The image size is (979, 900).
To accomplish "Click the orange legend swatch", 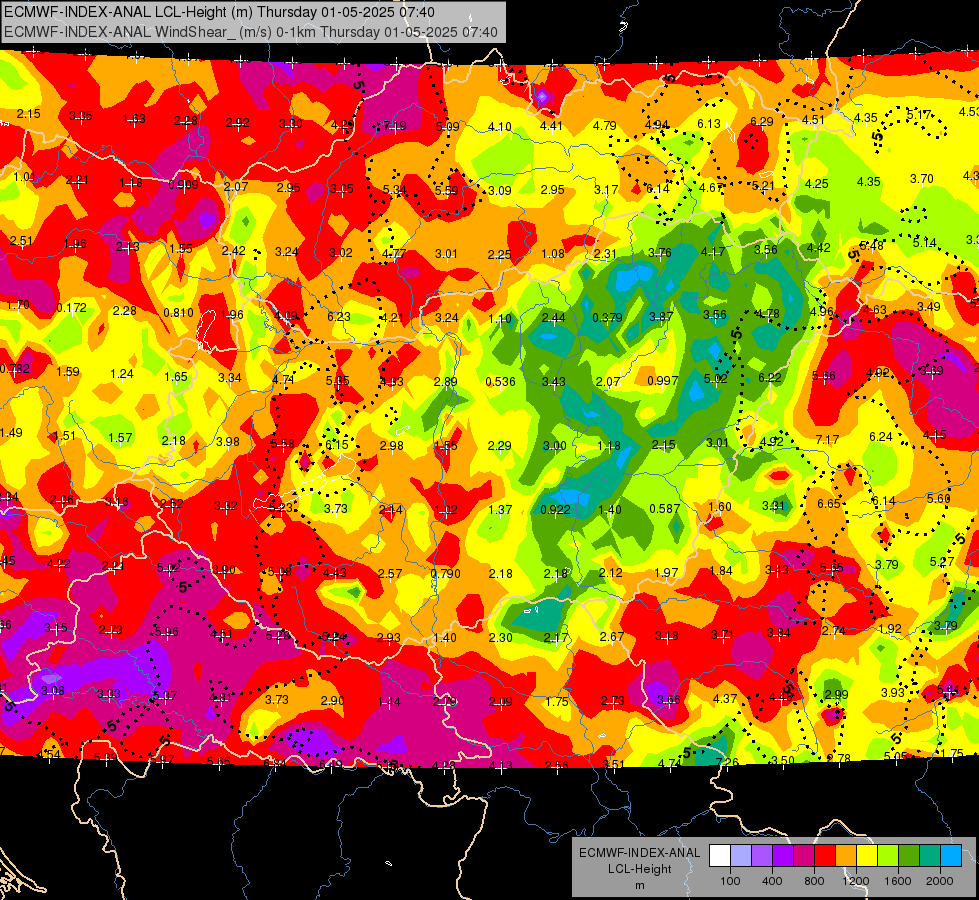I will click(x=846, y=856).
